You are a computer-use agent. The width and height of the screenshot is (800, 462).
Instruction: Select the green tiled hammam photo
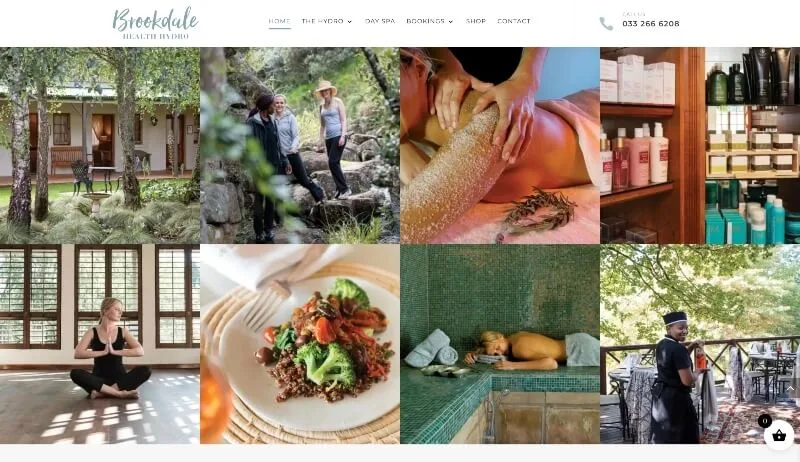(500, 344)
